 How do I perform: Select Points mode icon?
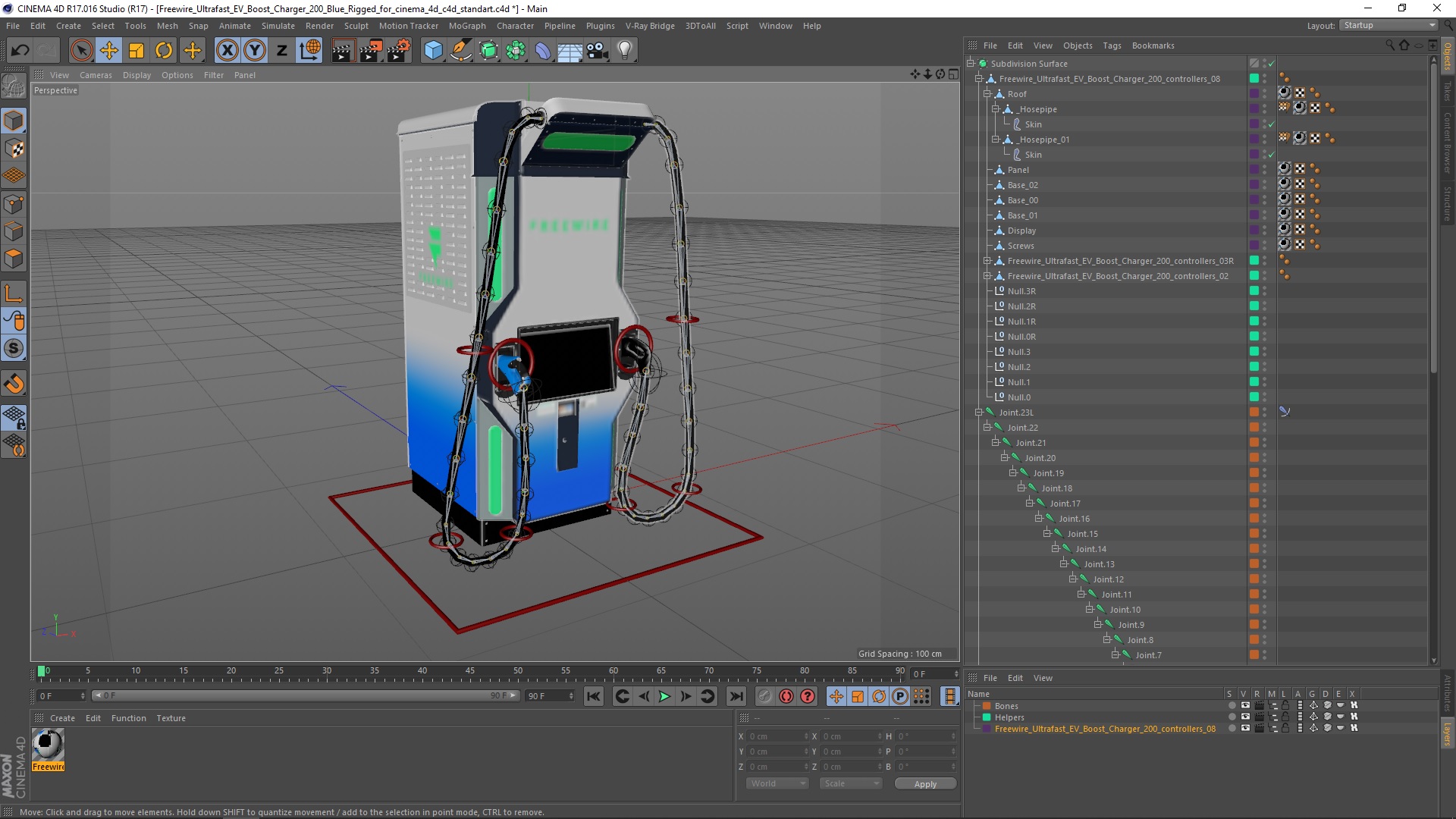[14, 204]
